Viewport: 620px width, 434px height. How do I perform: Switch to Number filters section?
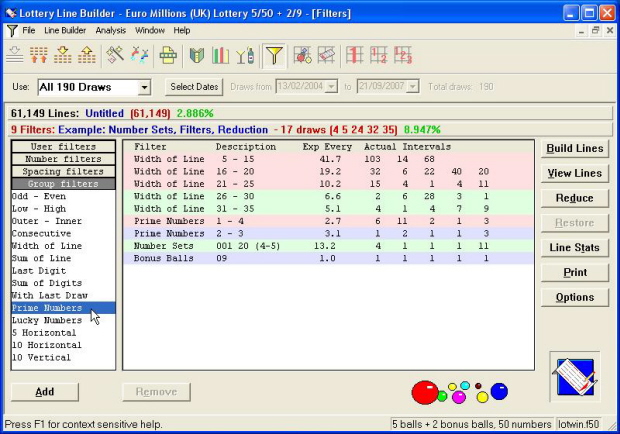[64, 159]
